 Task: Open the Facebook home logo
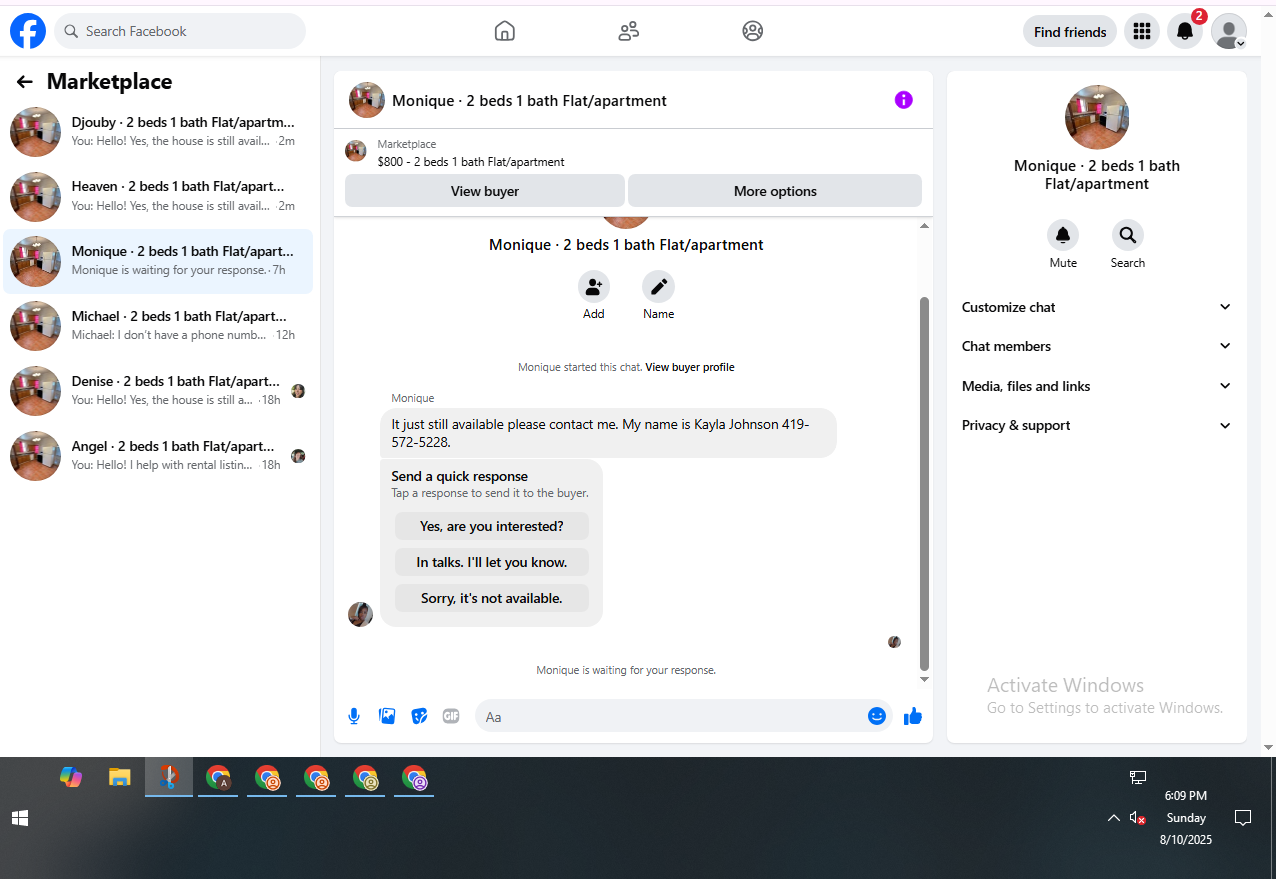(x=28, y=31)
